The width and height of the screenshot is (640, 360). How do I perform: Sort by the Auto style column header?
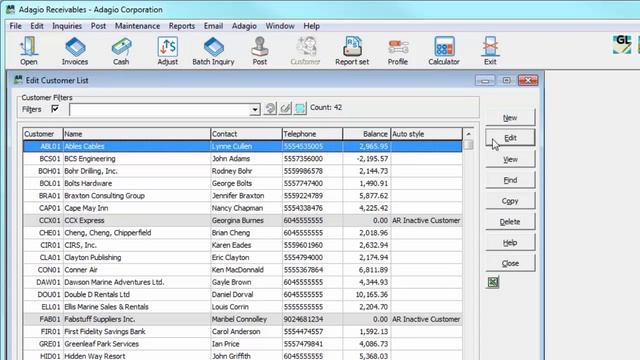427,134
